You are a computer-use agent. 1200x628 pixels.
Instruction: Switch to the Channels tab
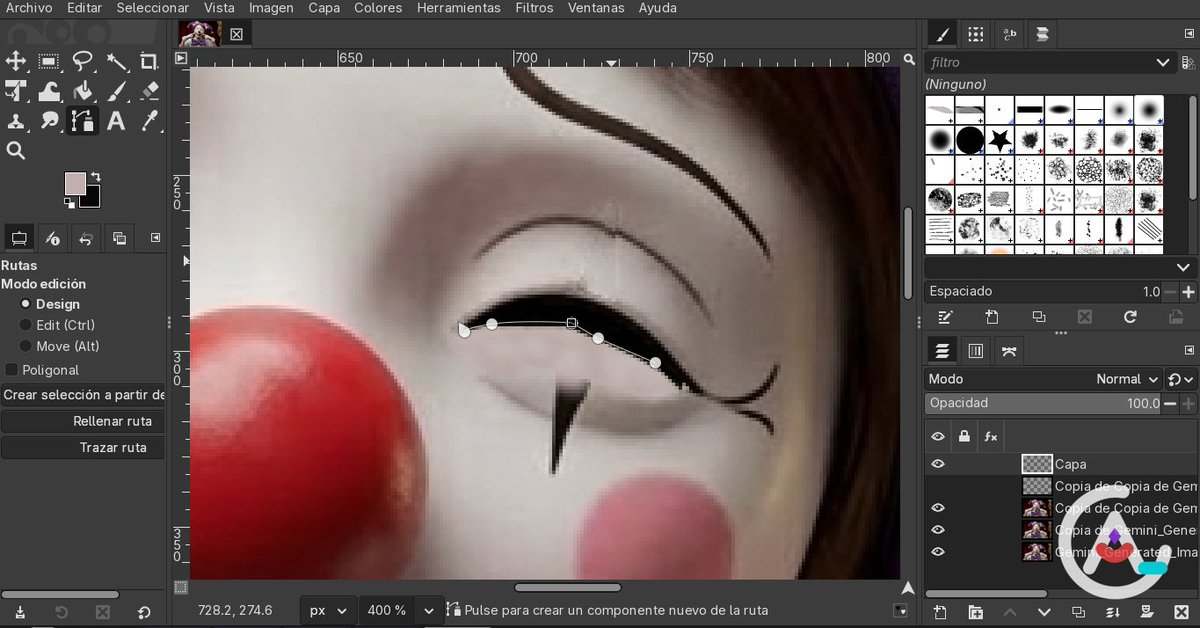point(975,350)
